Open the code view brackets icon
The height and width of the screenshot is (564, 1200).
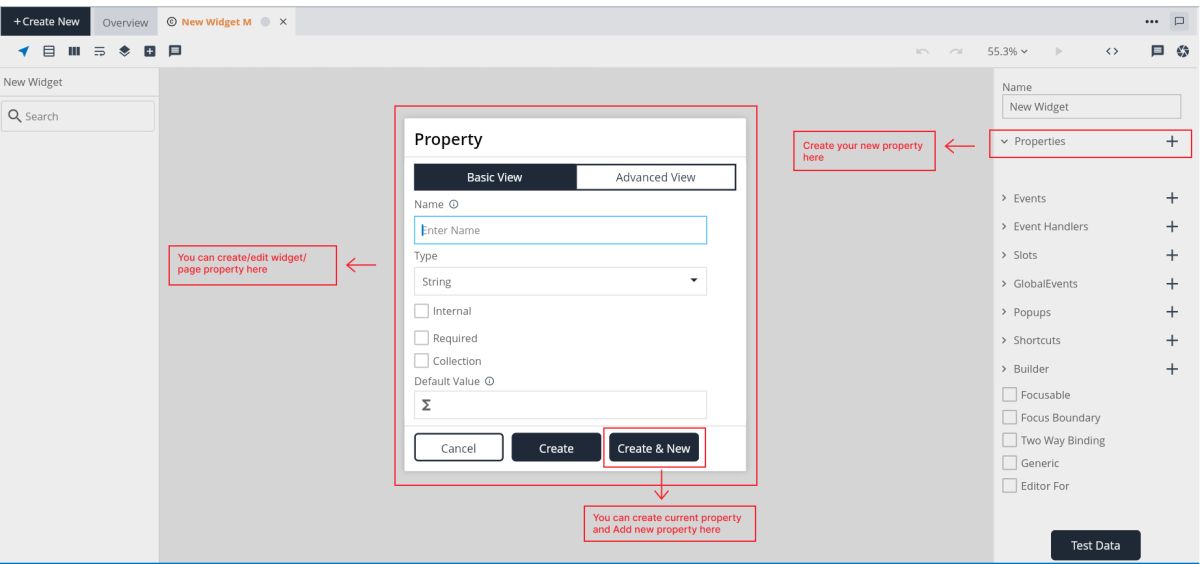pos(1112,51)
